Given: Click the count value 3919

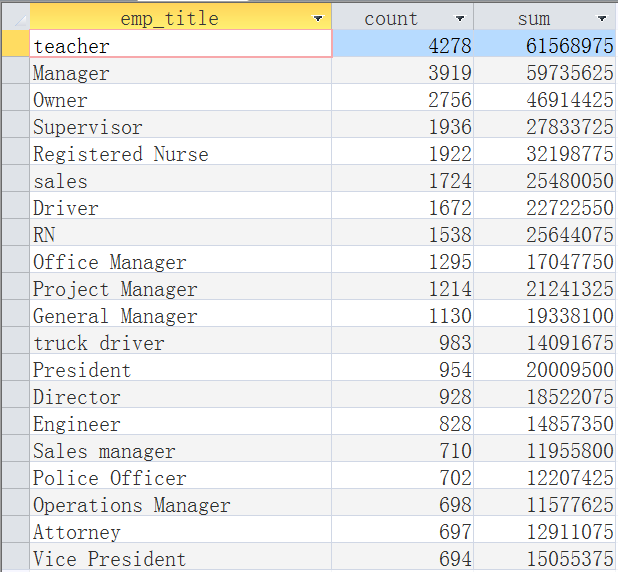Looking at the screenshot, I should click(450, 73).
